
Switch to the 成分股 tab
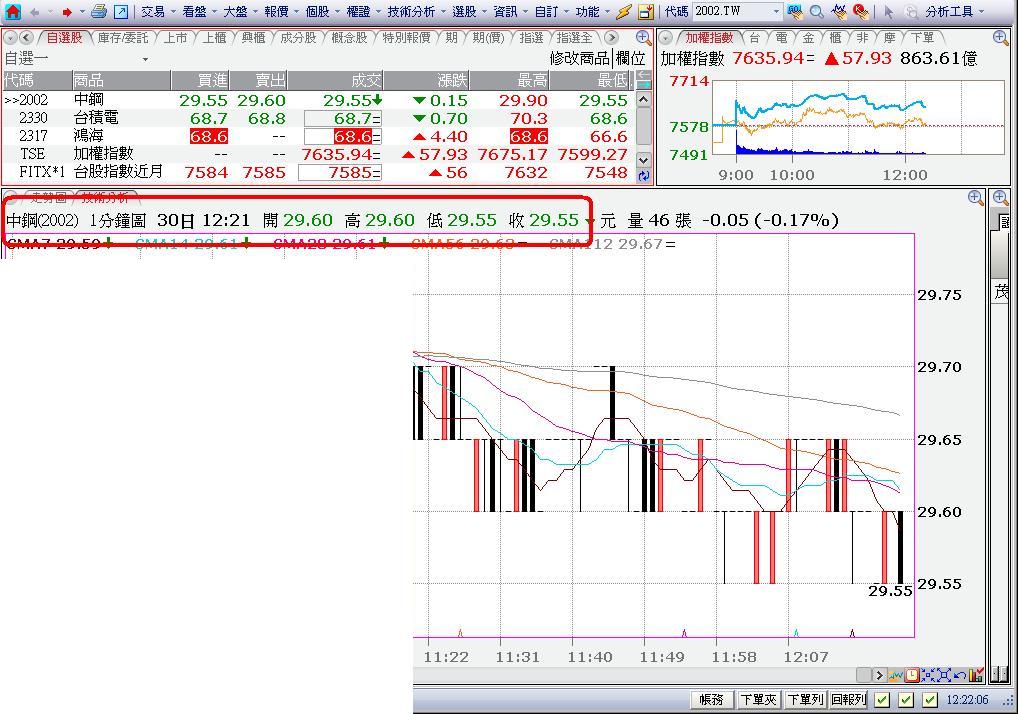[x=298, y=38]
